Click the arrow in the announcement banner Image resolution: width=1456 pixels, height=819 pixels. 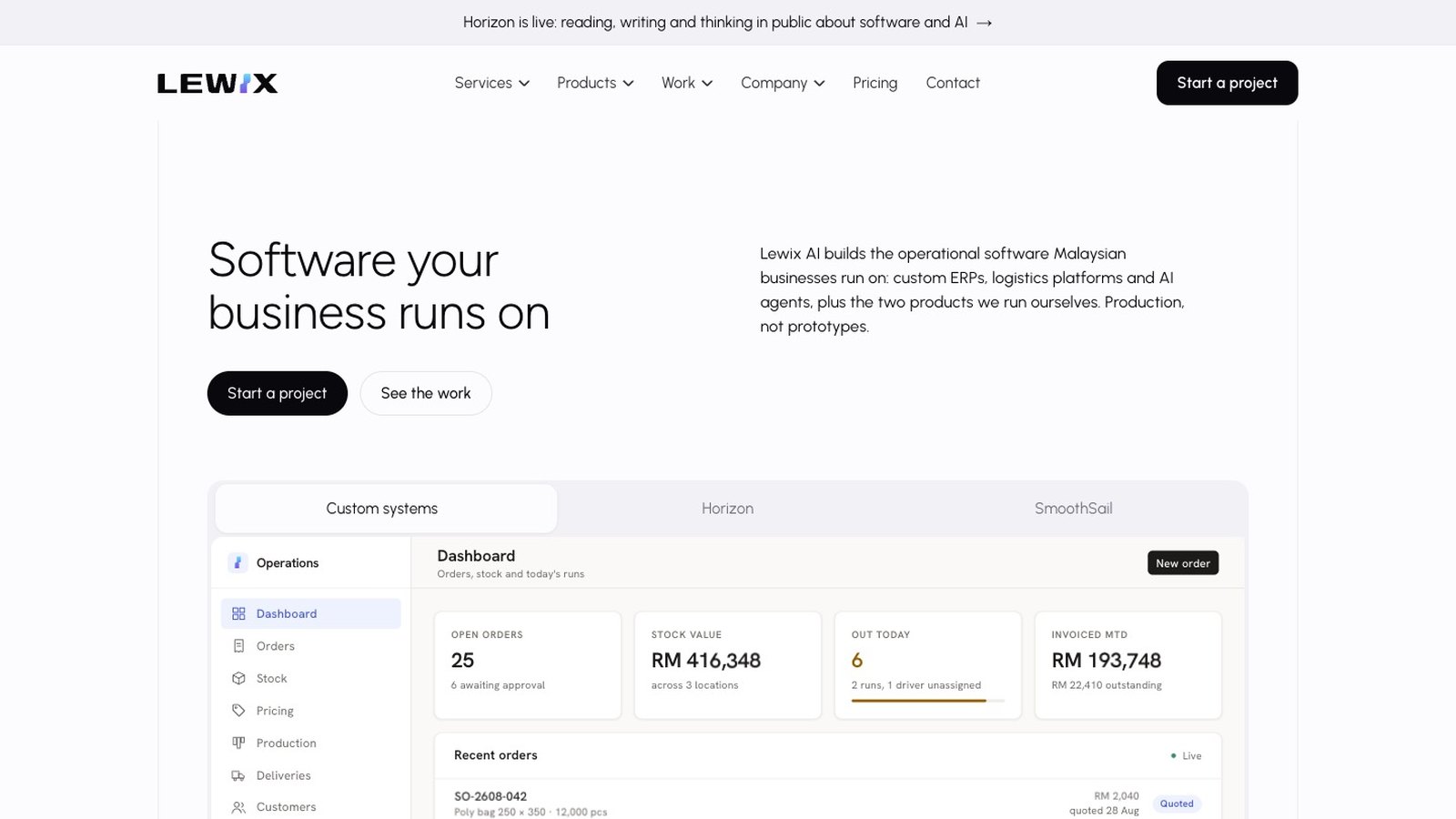pyautogui.click(x=984, y=23)
